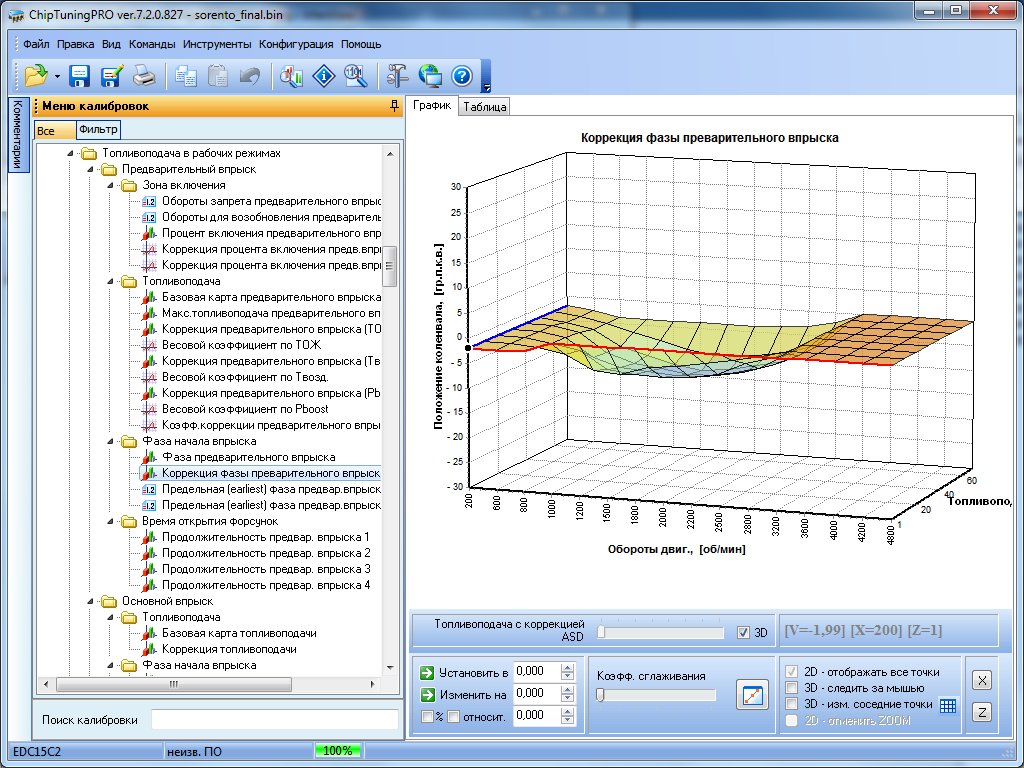The width and height of the screenshot is (1024, 768).
Task: Enable "3D - следить за мышью" checkbox
Action: (792, 688)
